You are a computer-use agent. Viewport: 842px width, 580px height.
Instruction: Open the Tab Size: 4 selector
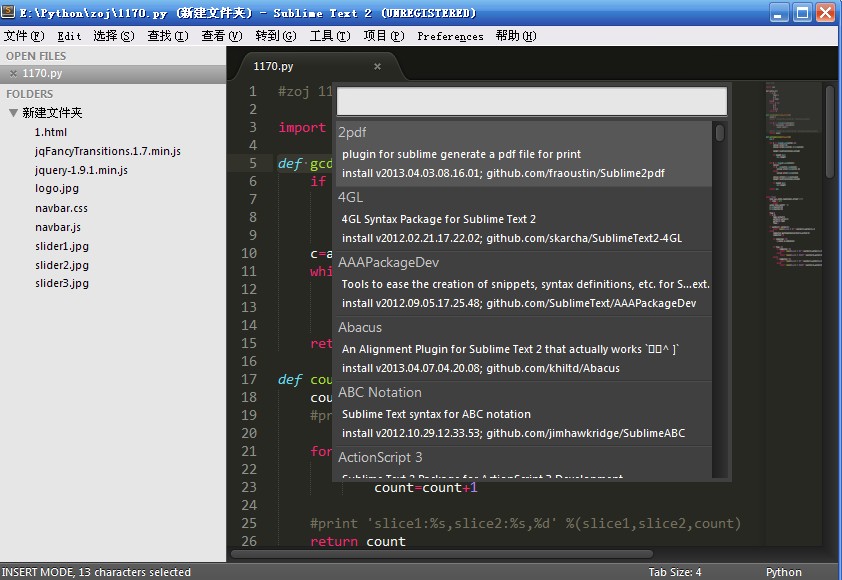click(x=674, y=572)
